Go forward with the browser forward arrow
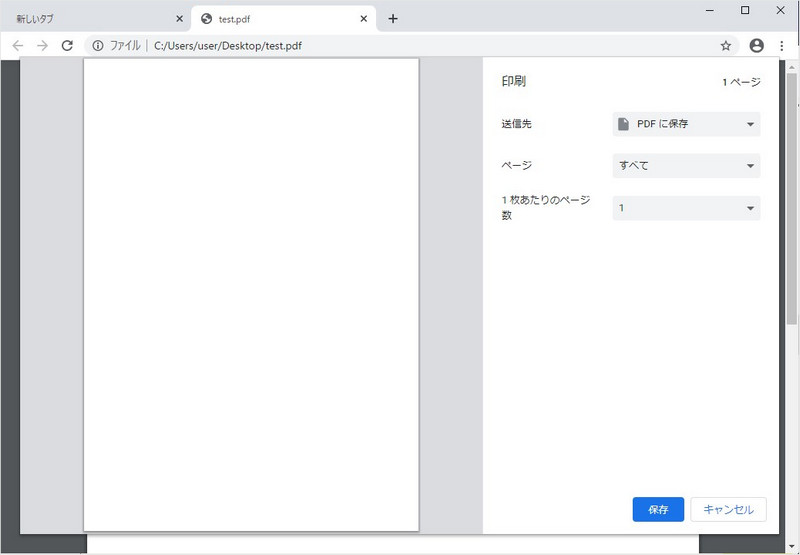The image size is (800, 555). point(42,46)
